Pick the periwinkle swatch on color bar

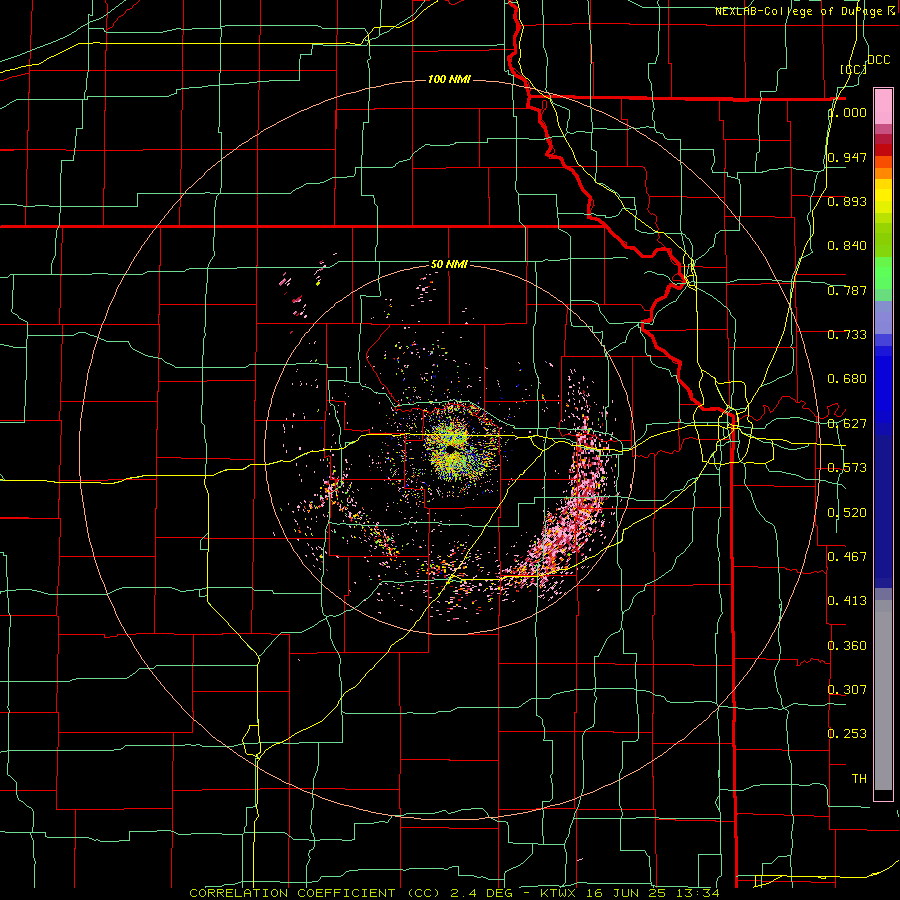[x=883, y=317]
